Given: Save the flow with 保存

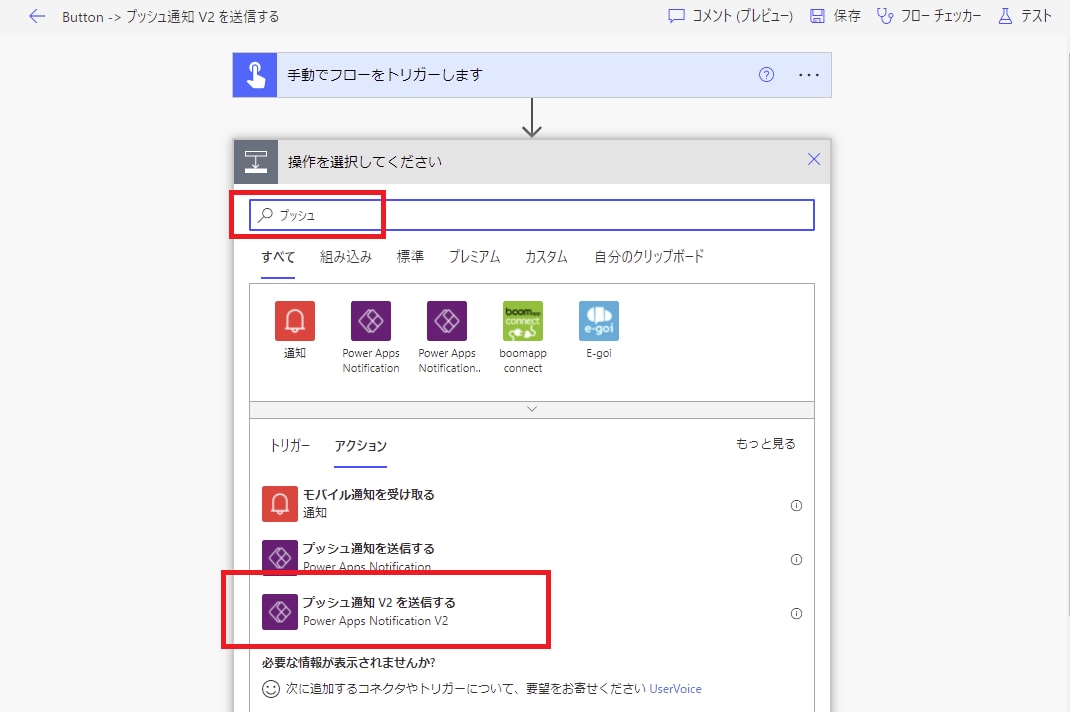Looking at the screenshot, I should click(x=835, y=16).
